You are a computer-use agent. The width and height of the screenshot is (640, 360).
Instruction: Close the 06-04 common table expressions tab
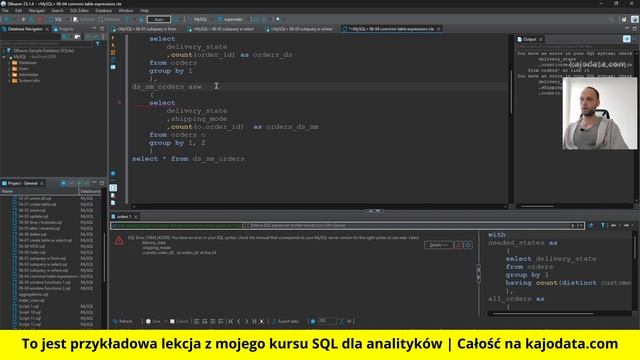(x=438, y=29)
